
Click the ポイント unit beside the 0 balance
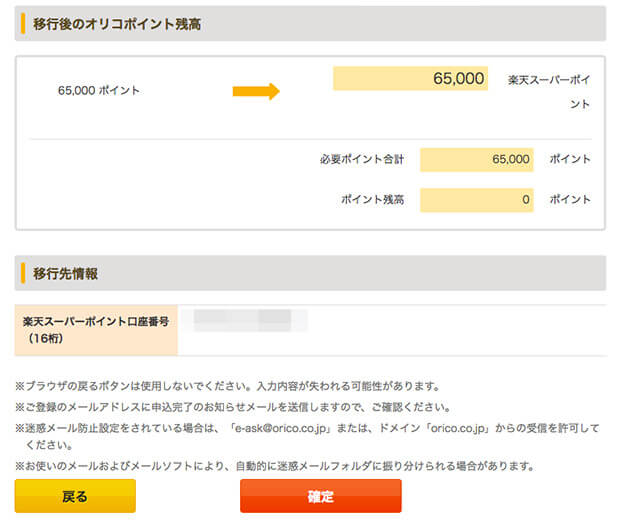click(570, 200)
